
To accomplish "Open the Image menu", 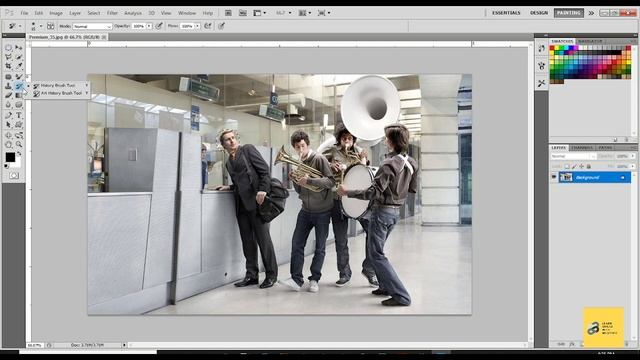I will pos(56,13).
